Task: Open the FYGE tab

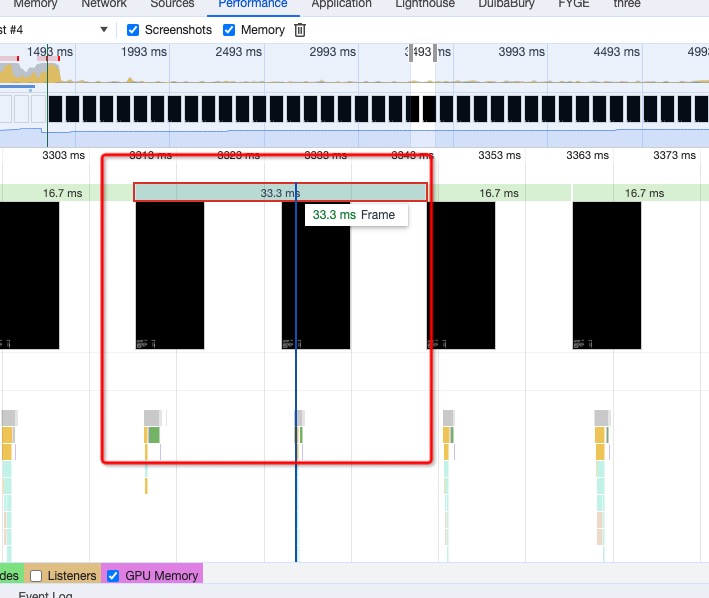Action: coord(574,4)
